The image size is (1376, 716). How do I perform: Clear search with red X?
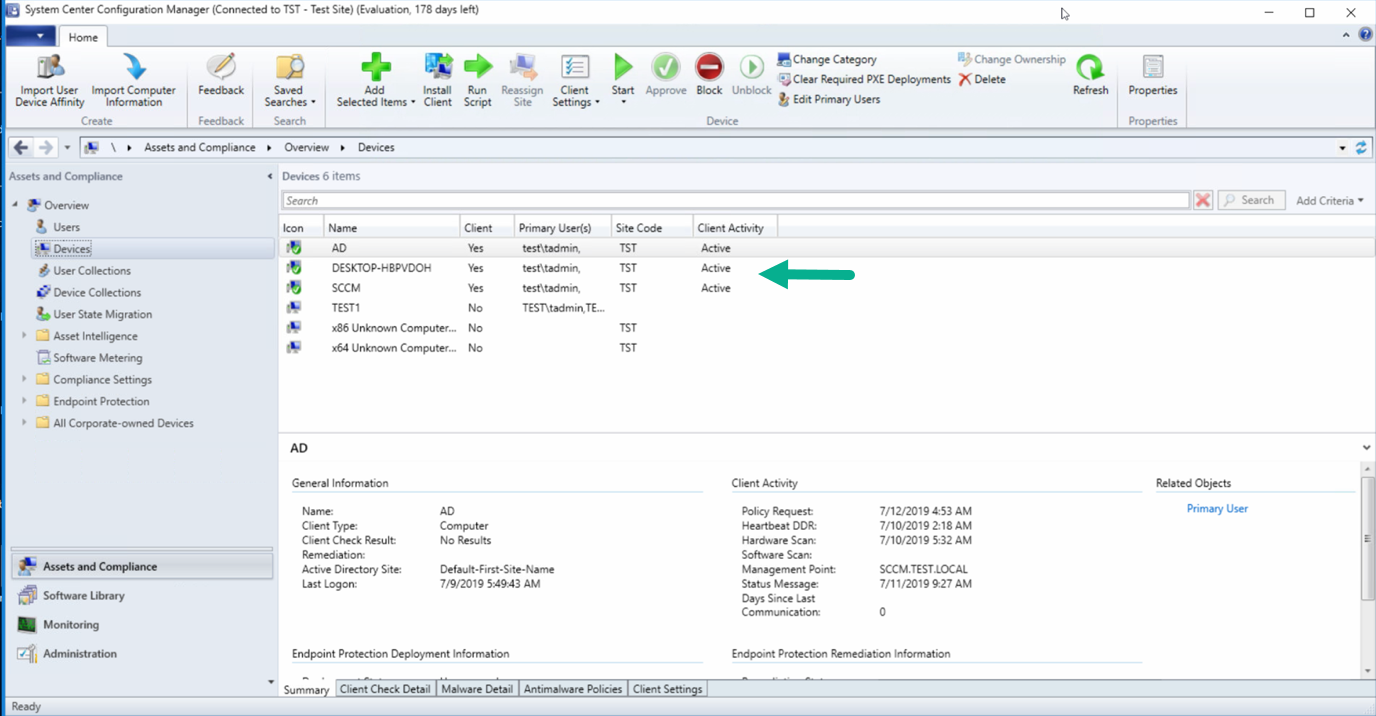(1203, 201)
